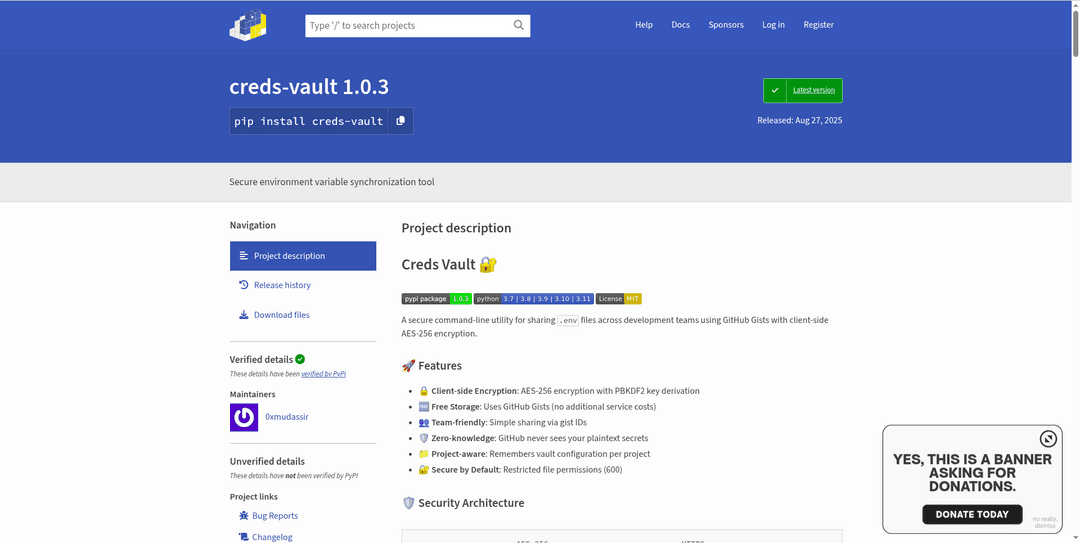Click the Download files icon

pyautogui.click(x=243, y=315)
